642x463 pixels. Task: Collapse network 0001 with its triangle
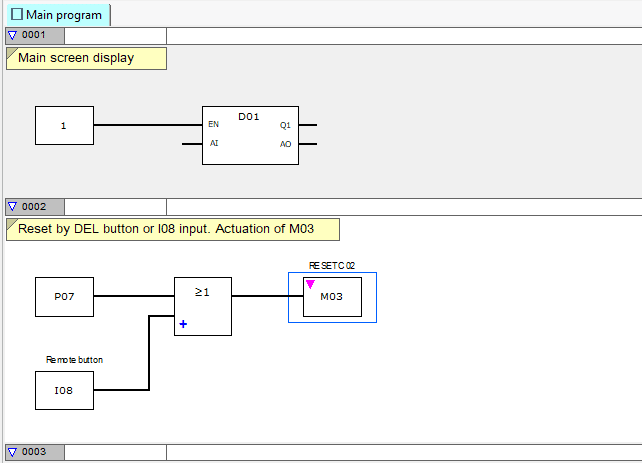(x=13, y=36)
